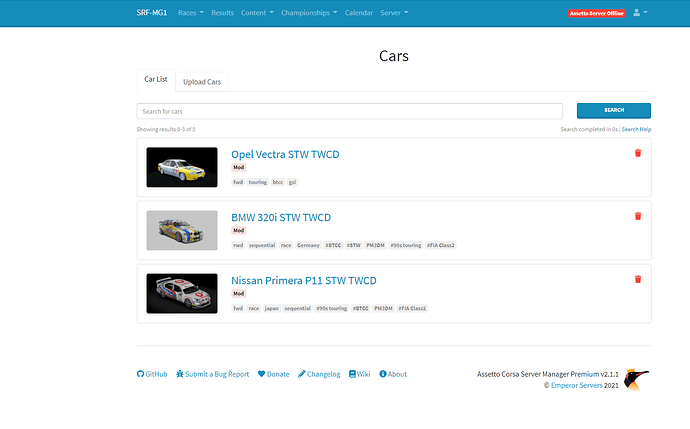Open the Changelog footer link

pyautogui.click(x=319, y=374)
